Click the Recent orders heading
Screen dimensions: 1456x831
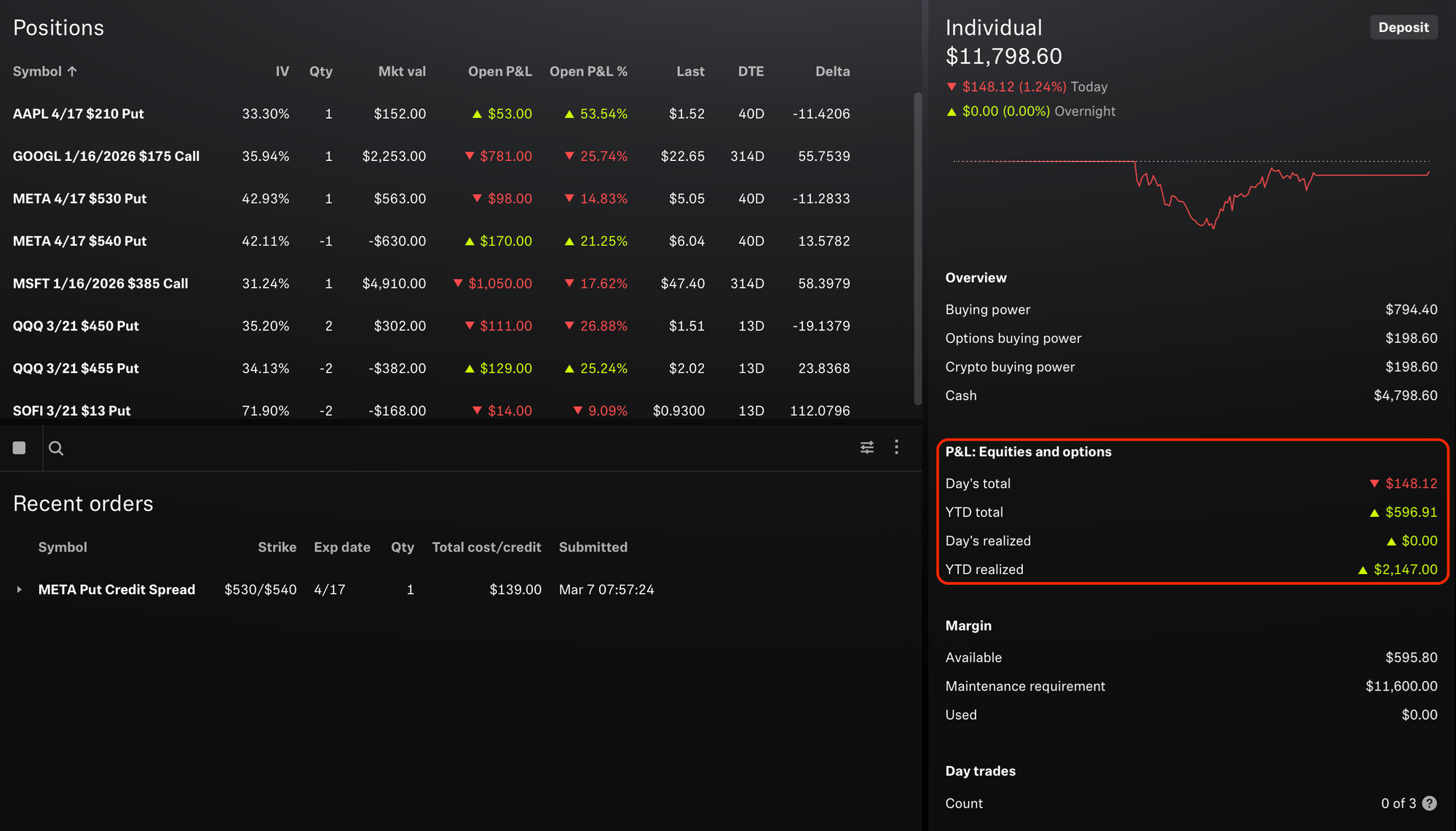(83, 504)
